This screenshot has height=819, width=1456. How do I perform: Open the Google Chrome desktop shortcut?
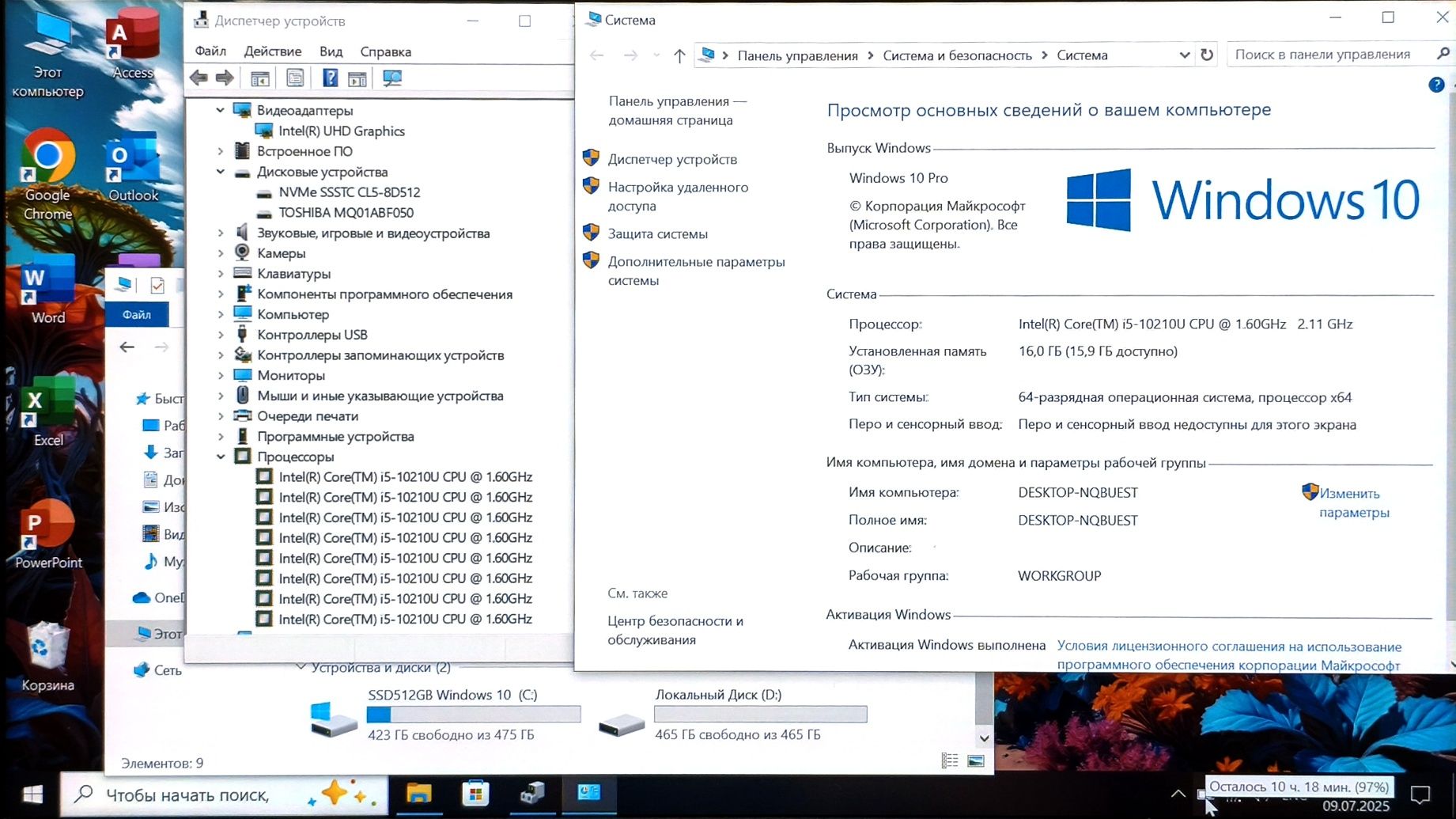coord(47,176)
